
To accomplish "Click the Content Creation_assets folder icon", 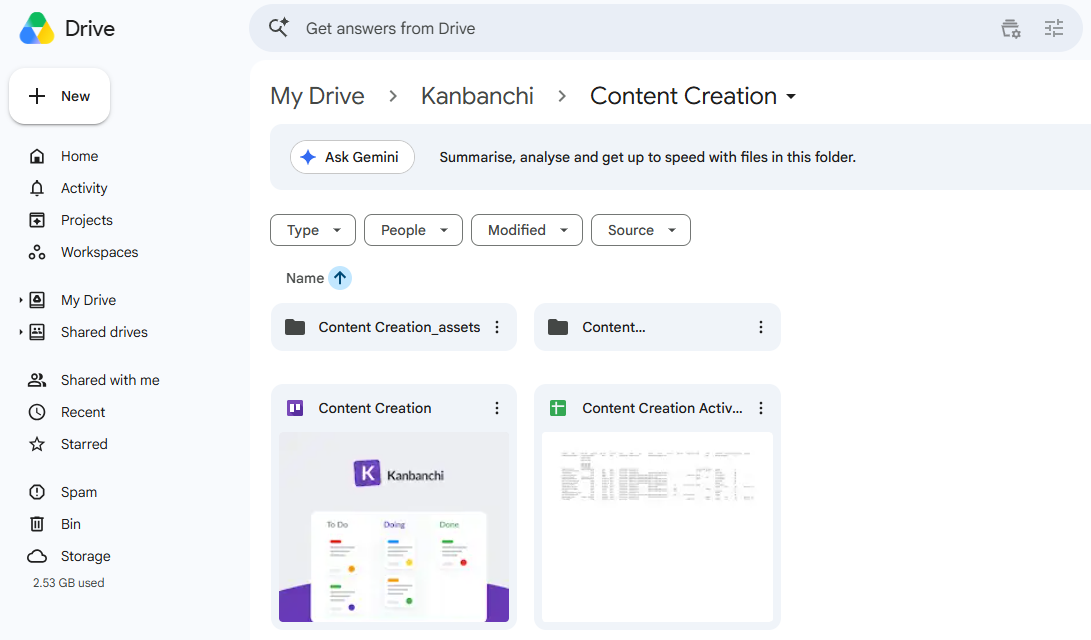I will pyautogui.click(x=295, y=327).
